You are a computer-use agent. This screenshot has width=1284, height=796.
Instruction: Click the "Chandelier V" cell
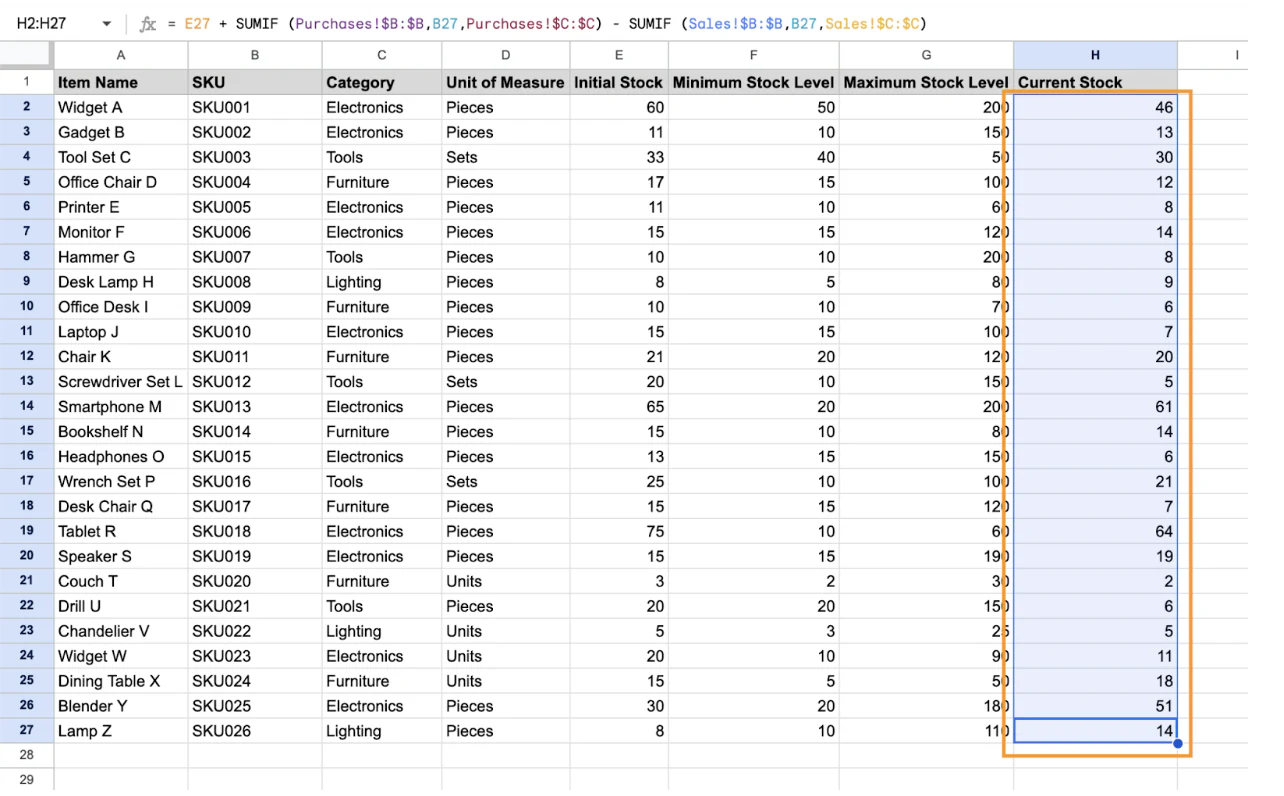(121, 631)
